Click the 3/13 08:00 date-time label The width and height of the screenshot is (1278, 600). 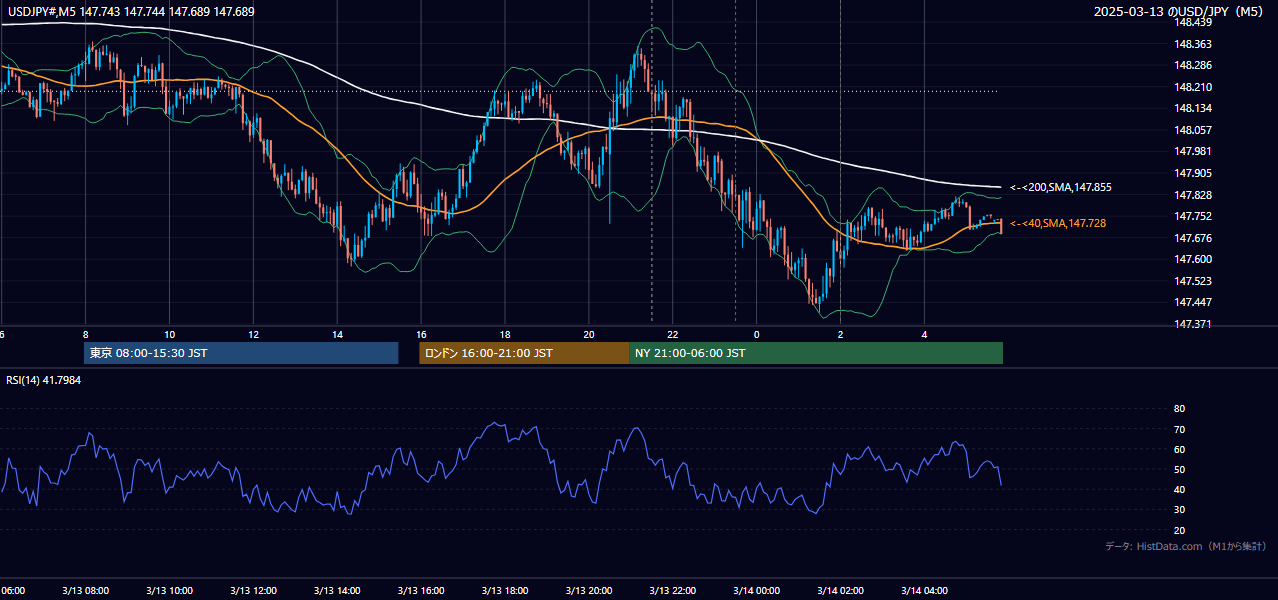pos(85,591)
